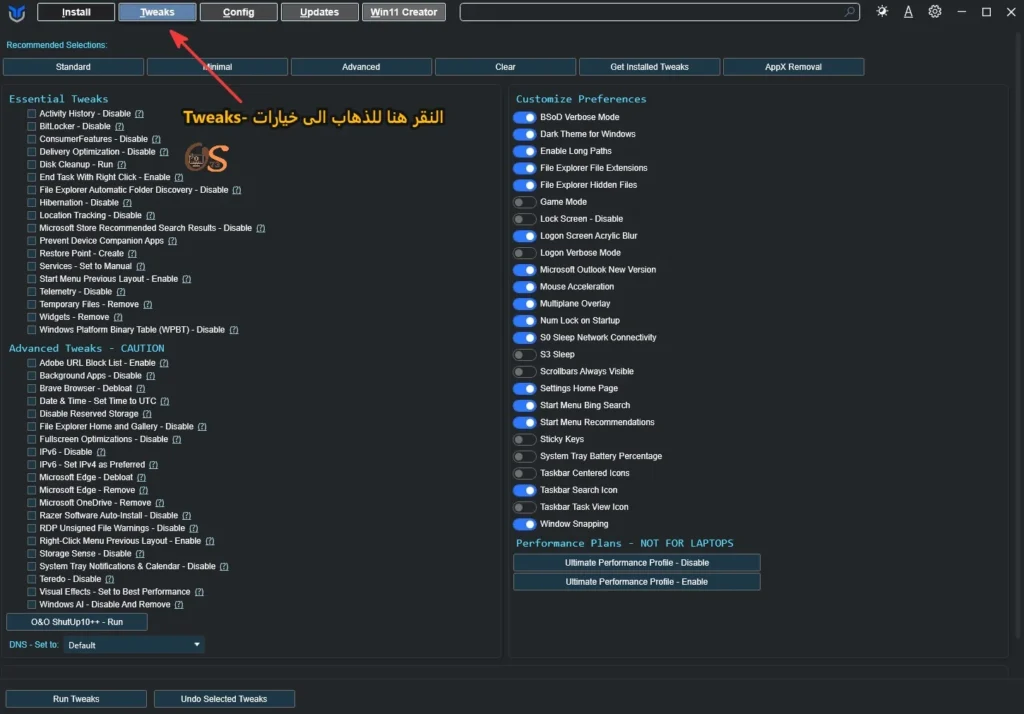The width and height of the screenshot is (1024, 714).
Task: Apply the Advanced recommended selection
Action: pos(361,67)
